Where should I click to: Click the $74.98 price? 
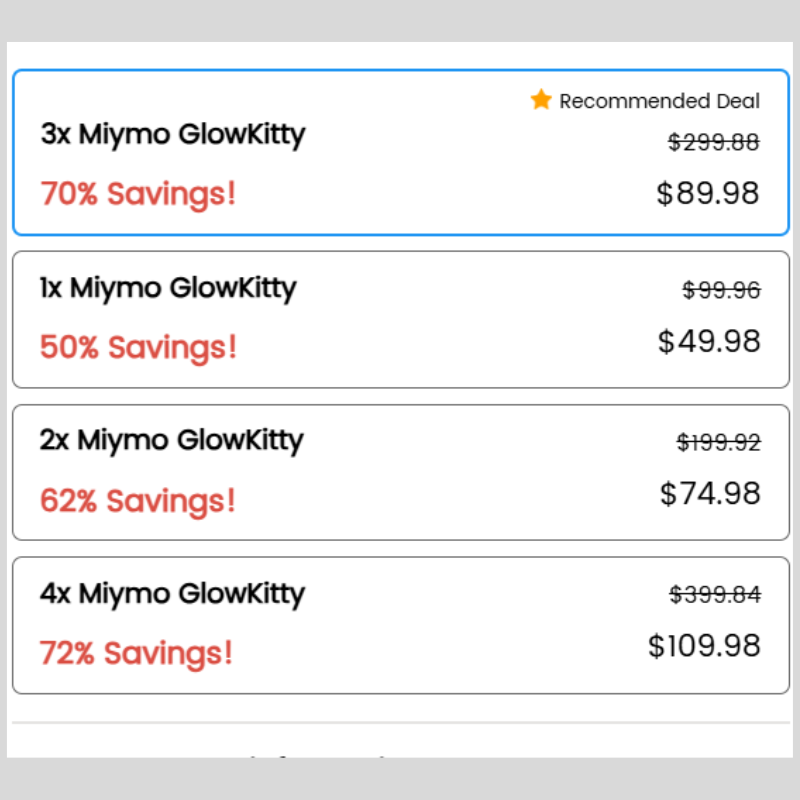(710, 493)
